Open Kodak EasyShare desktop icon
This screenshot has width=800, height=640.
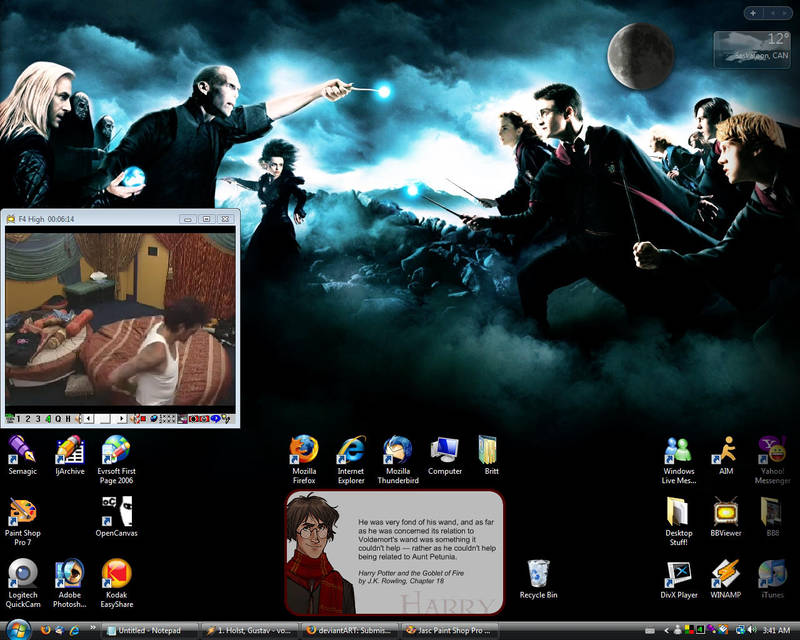116,583
